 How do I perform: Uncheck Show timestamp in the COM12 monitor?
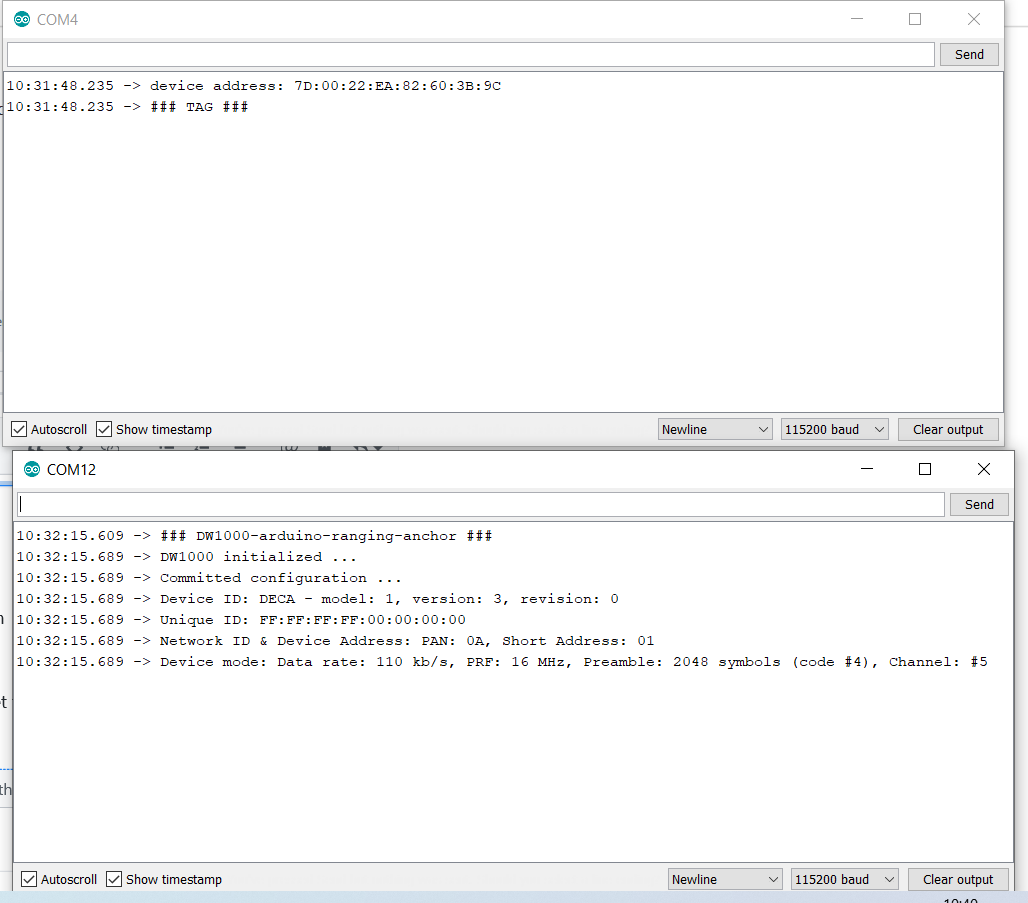click(x=114, y=879)
